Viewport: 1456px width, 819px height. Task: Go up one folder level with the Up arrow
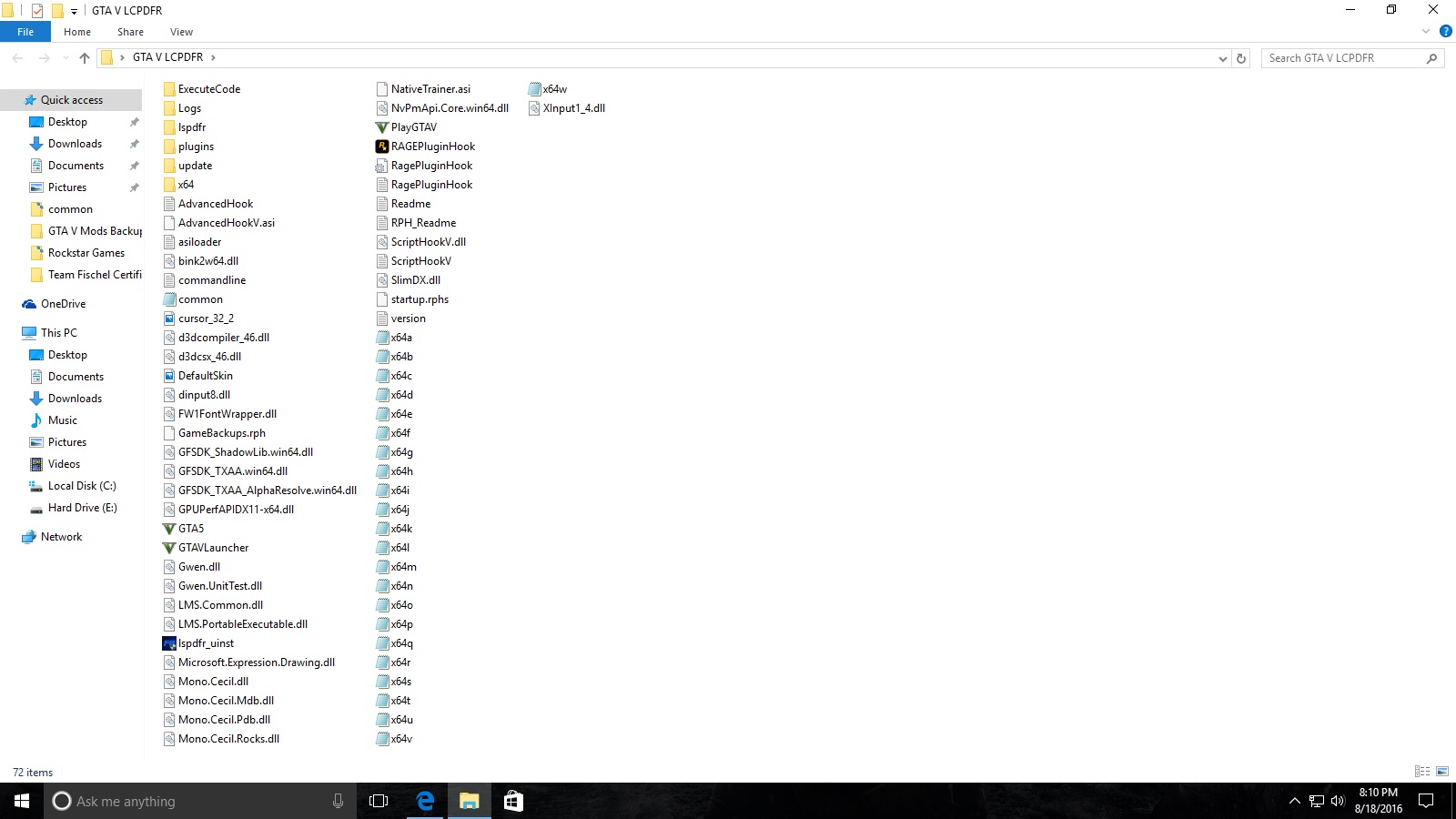tap(85, 57)
